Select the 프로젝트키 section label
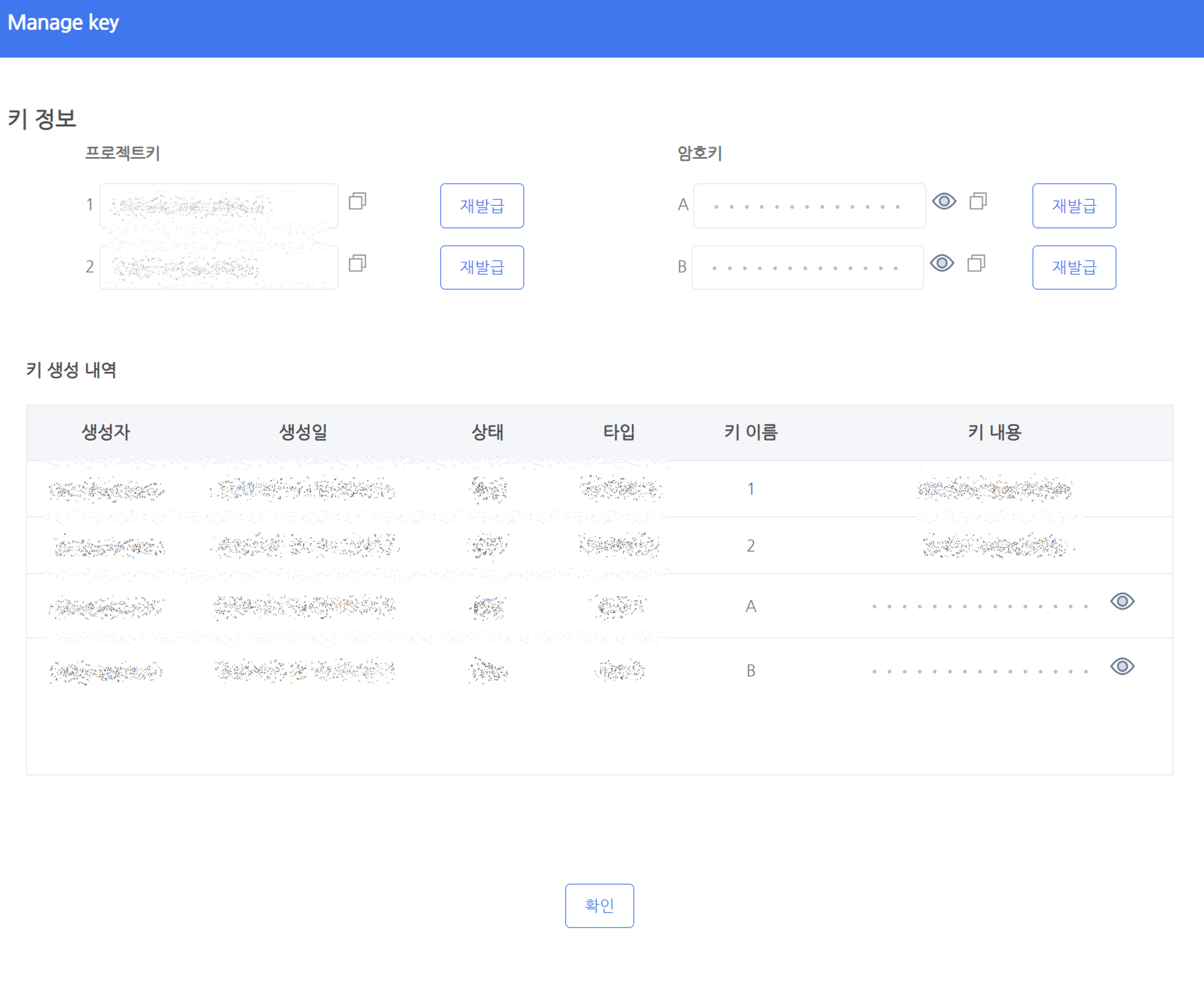The width and height of the screenshot is (1204, 999). pyautogui.click(x=122, y=153)
